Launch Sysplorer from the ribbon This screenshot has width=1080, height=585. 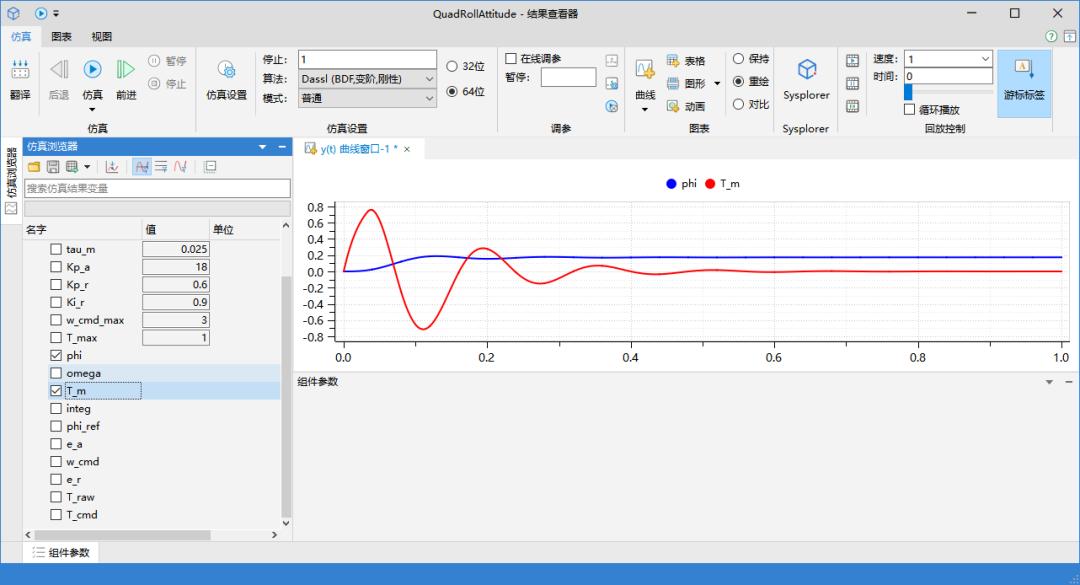[807, 79]
